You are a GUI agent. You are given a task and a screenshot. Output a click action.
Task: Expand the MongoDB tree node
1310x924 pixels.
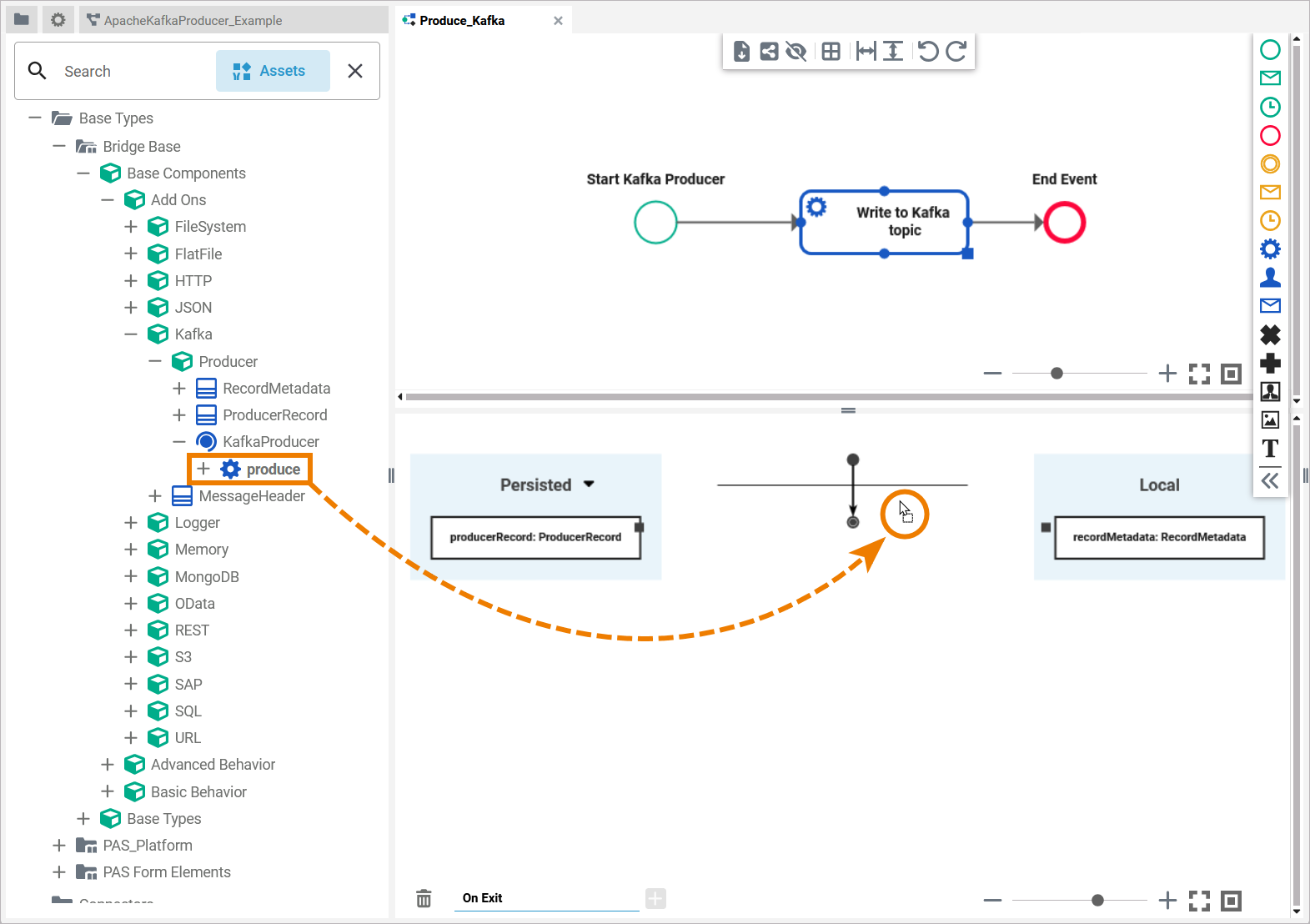point(131,576)
